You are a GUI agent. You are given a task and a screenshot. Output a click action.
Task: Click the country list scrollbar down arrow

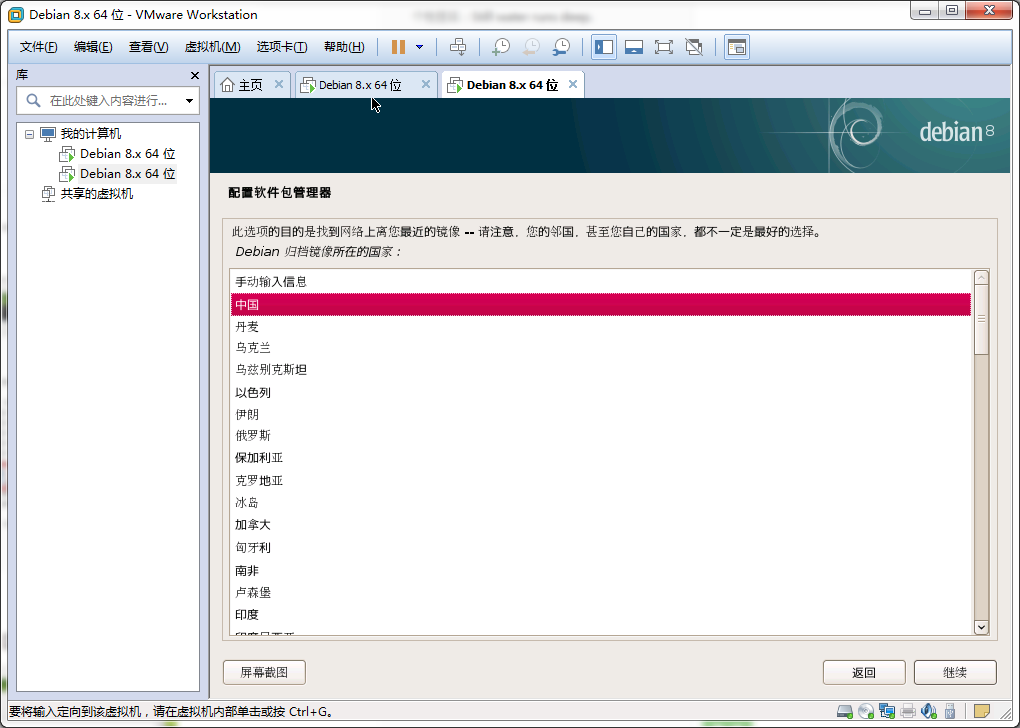981,627
